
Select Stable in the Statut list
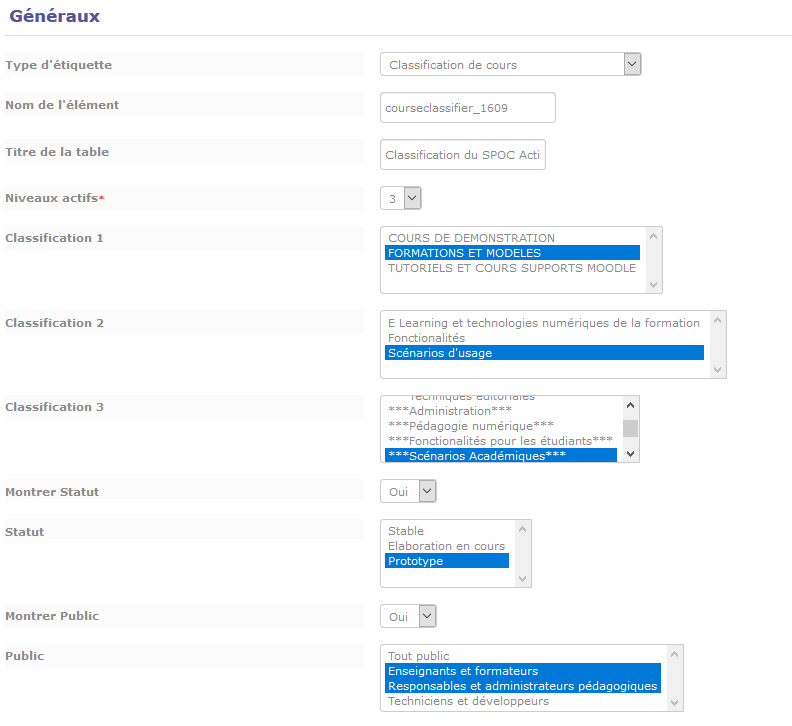point(406,531)
